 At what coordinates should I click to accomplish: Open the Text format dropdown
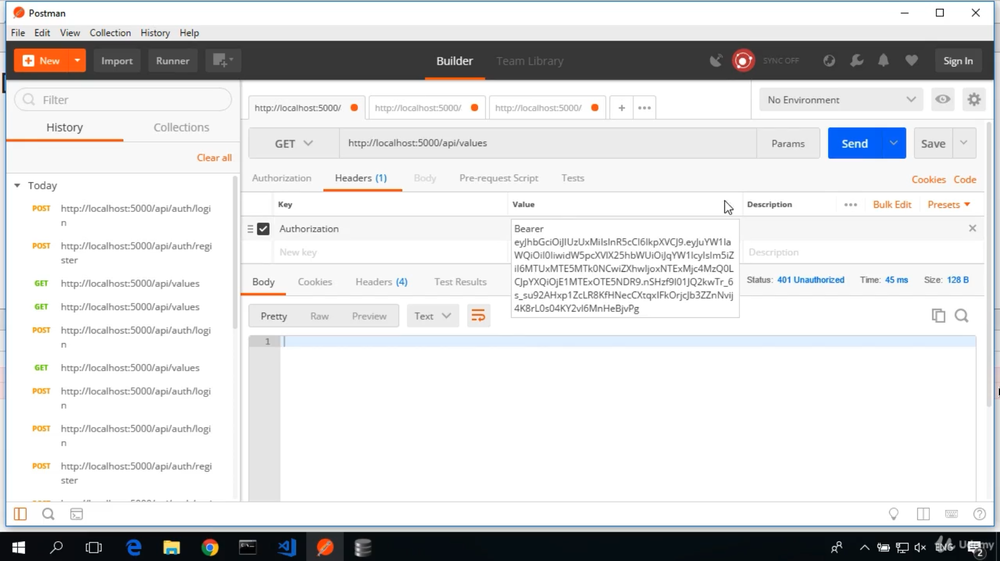(x=432, y=316)
